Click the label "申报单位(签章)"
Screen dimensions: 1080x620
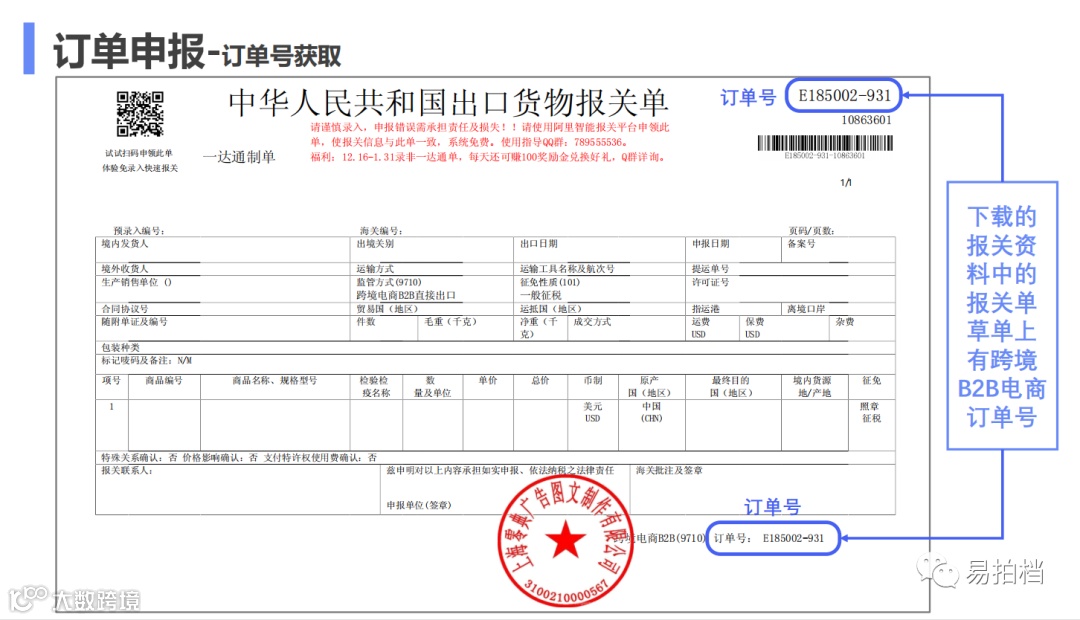point(419,506)
